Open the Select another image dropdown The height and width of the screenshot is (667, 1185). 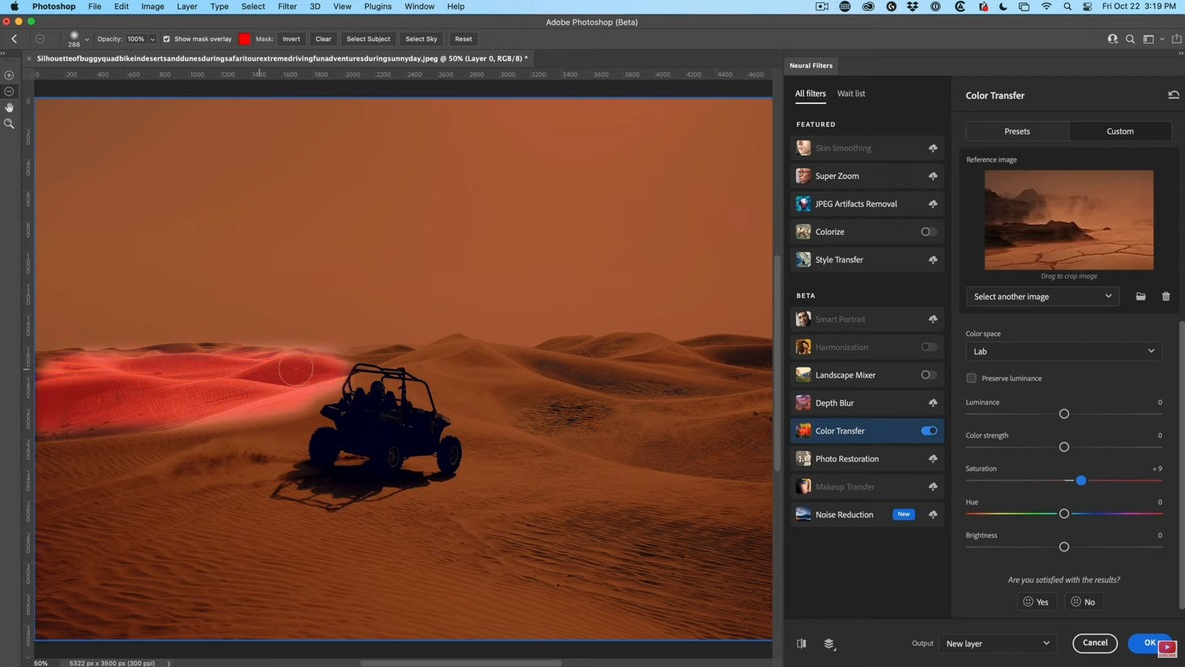pyautogui.click(x=1042, y=296)
